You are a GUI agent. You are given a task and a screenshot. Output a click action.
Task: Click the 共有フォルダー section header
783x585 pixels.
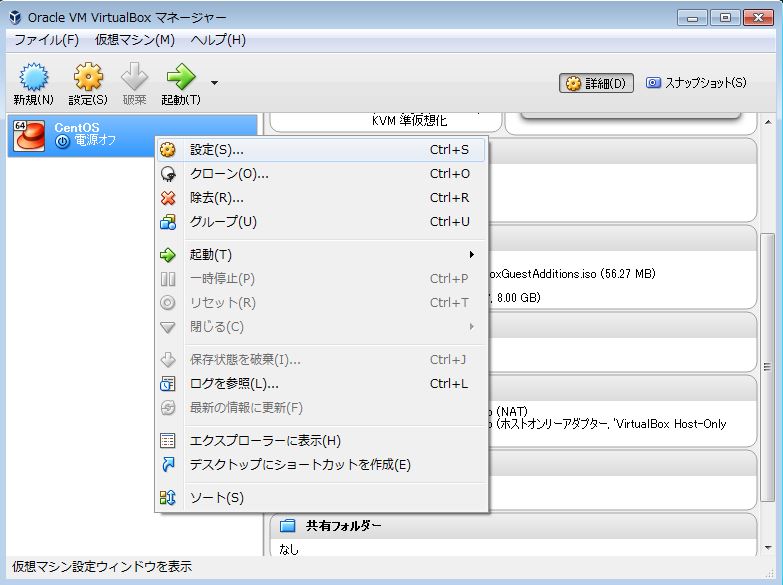point(513,526)
